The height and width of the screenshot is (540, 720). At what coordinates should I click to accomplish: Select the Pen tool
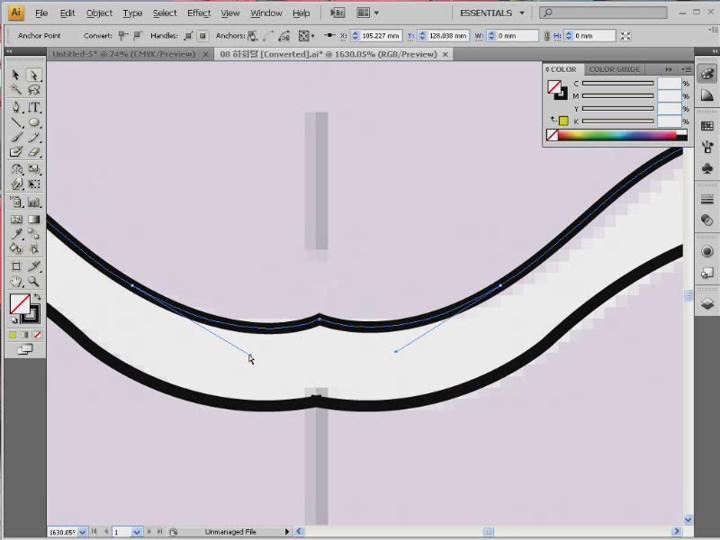click(16, 107)
